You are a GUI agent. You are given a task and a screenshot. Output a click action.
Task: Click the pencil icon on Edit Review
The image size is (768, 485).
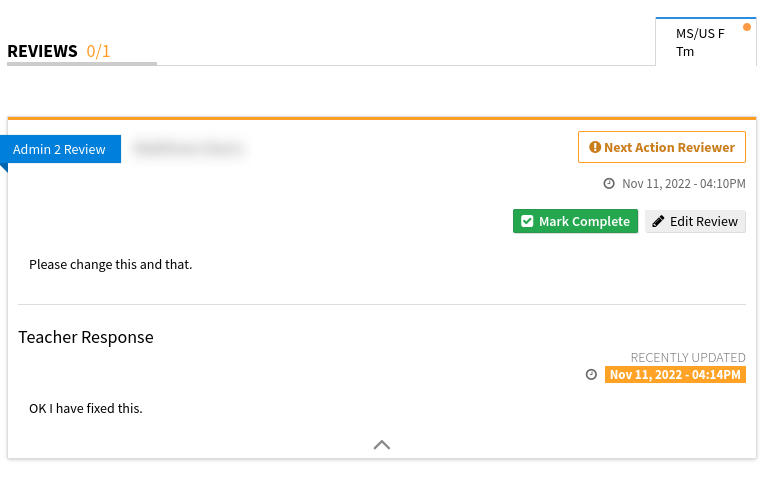[x=658, y=221]
